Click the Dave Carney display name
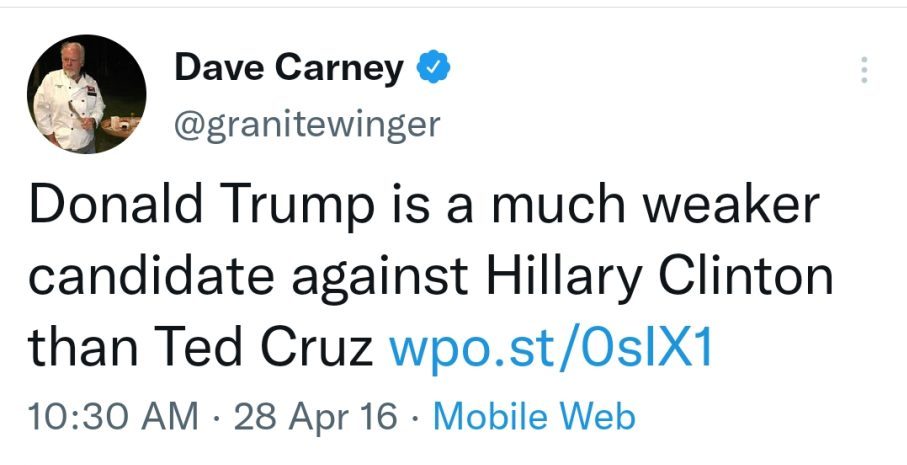The width and height of the screenshot is (907, 465). point(289,68)
